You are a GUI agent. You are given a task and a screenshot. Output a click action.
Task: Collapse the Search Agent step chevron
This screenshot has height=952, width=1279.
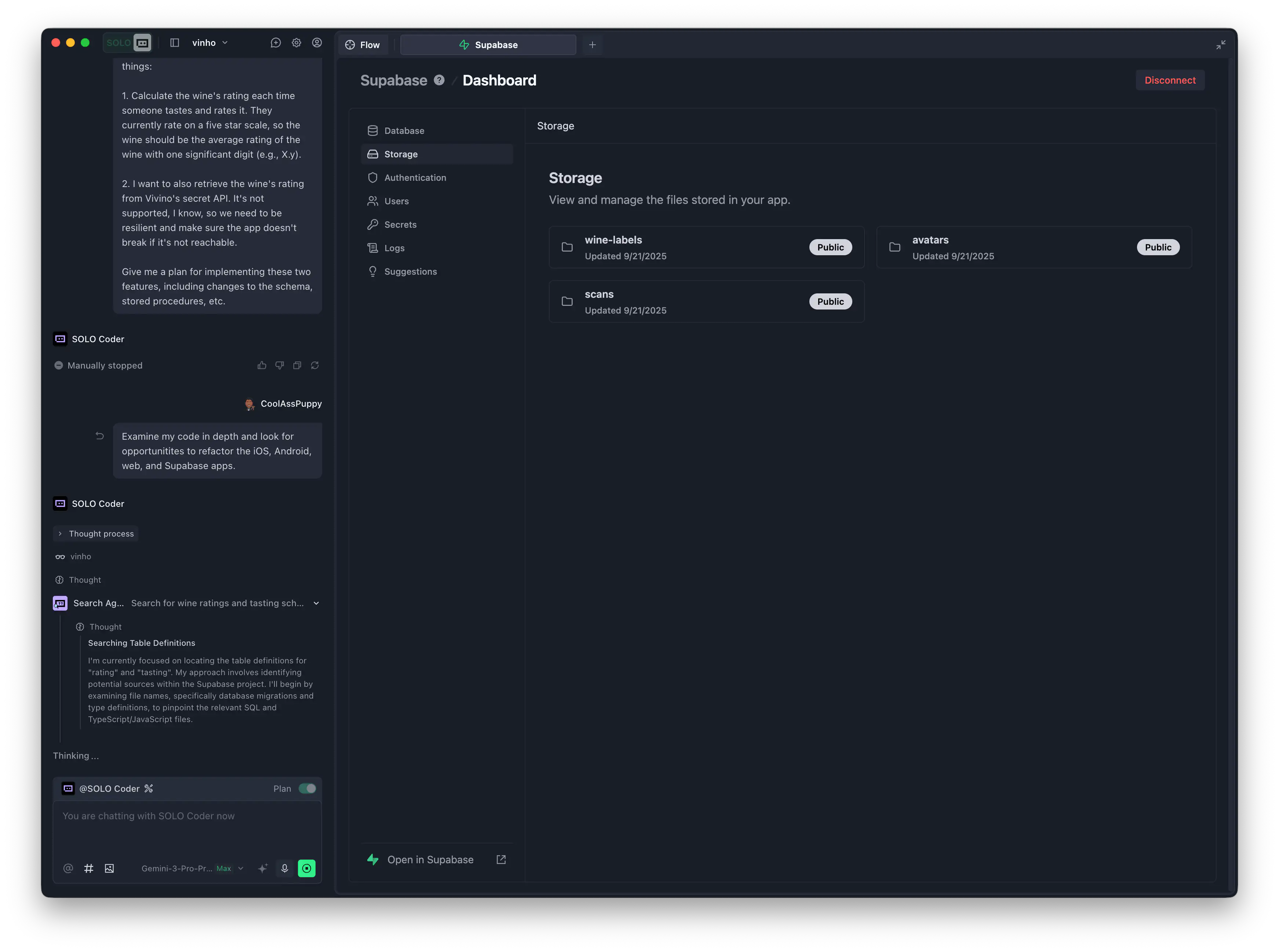(316, 603)
